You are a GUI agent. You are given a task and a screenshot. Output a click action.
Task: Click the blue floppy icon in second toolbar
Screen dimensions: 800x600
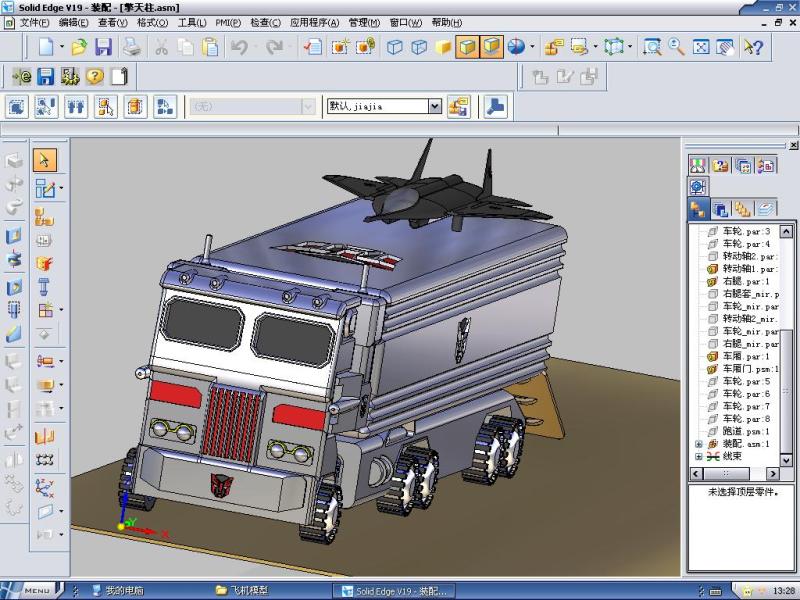click(45, 77)
